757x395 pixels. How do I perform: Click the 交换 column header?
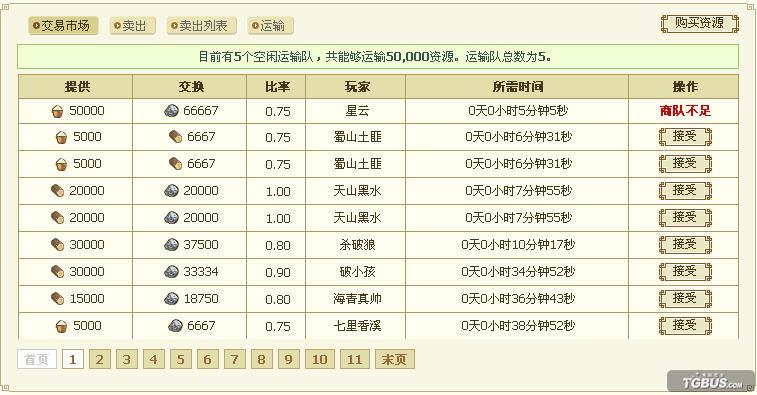(190, 87)
